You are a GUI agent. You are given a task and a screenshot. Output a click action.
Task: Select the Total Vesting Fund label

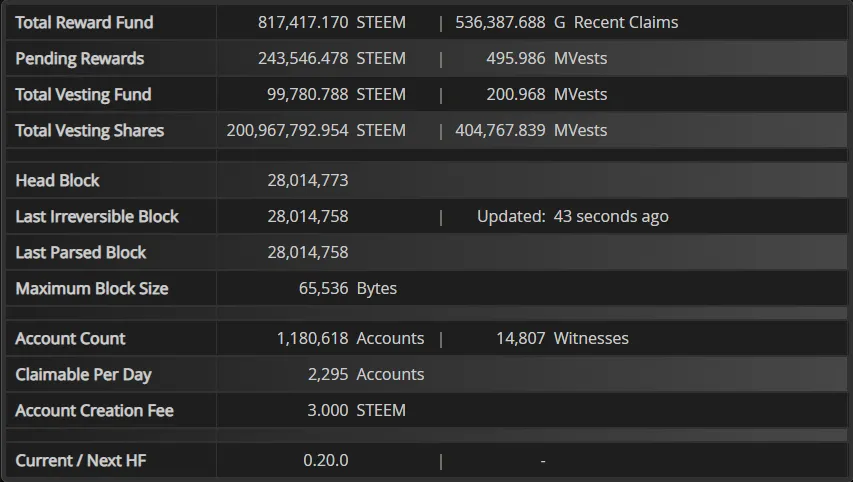pyautogui.click(x=83, y=94)
